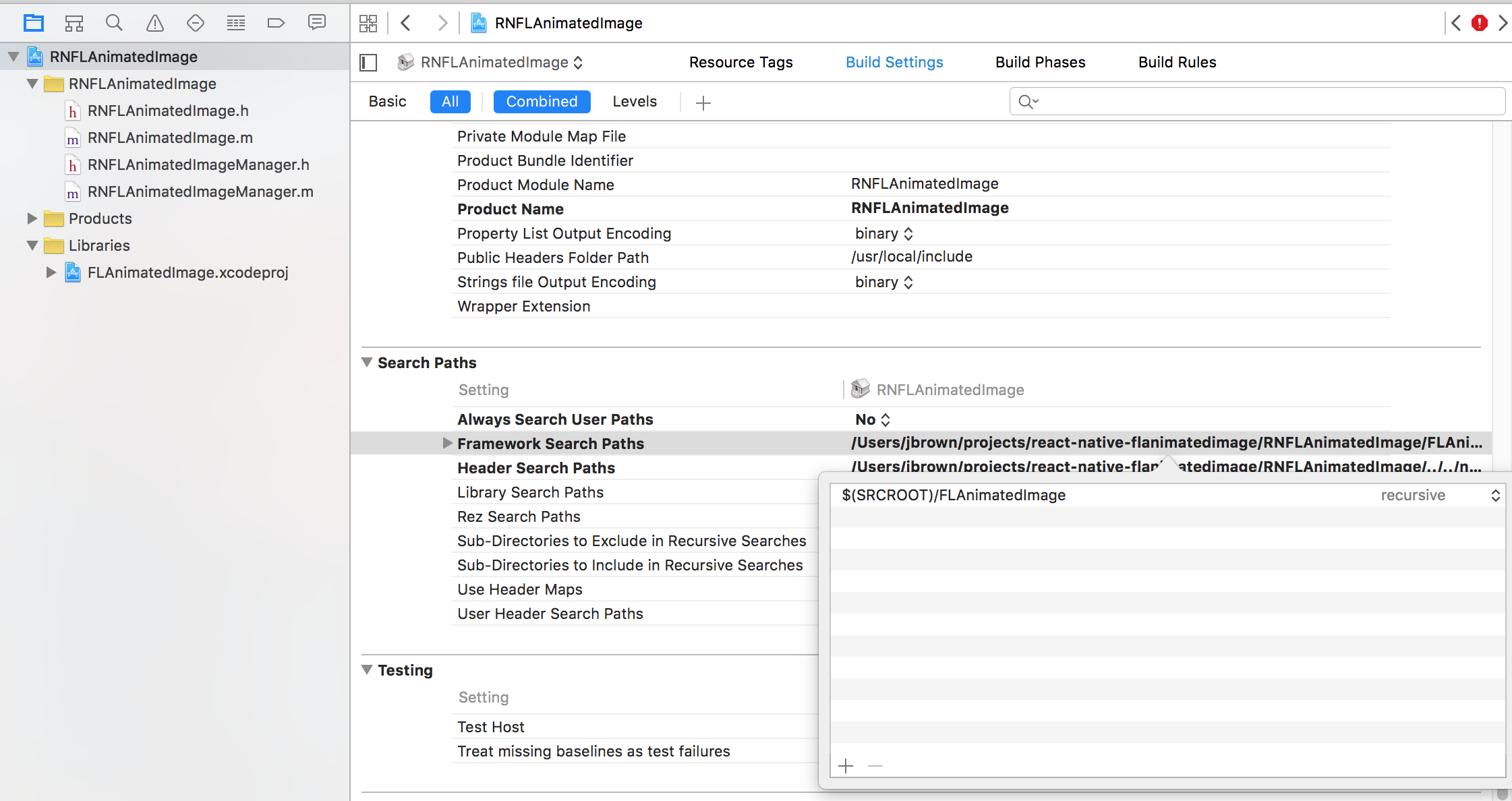Open the report navigator speech-bubble icon
This screenshot has height=801, width=1512.
[x=316, y=23]
